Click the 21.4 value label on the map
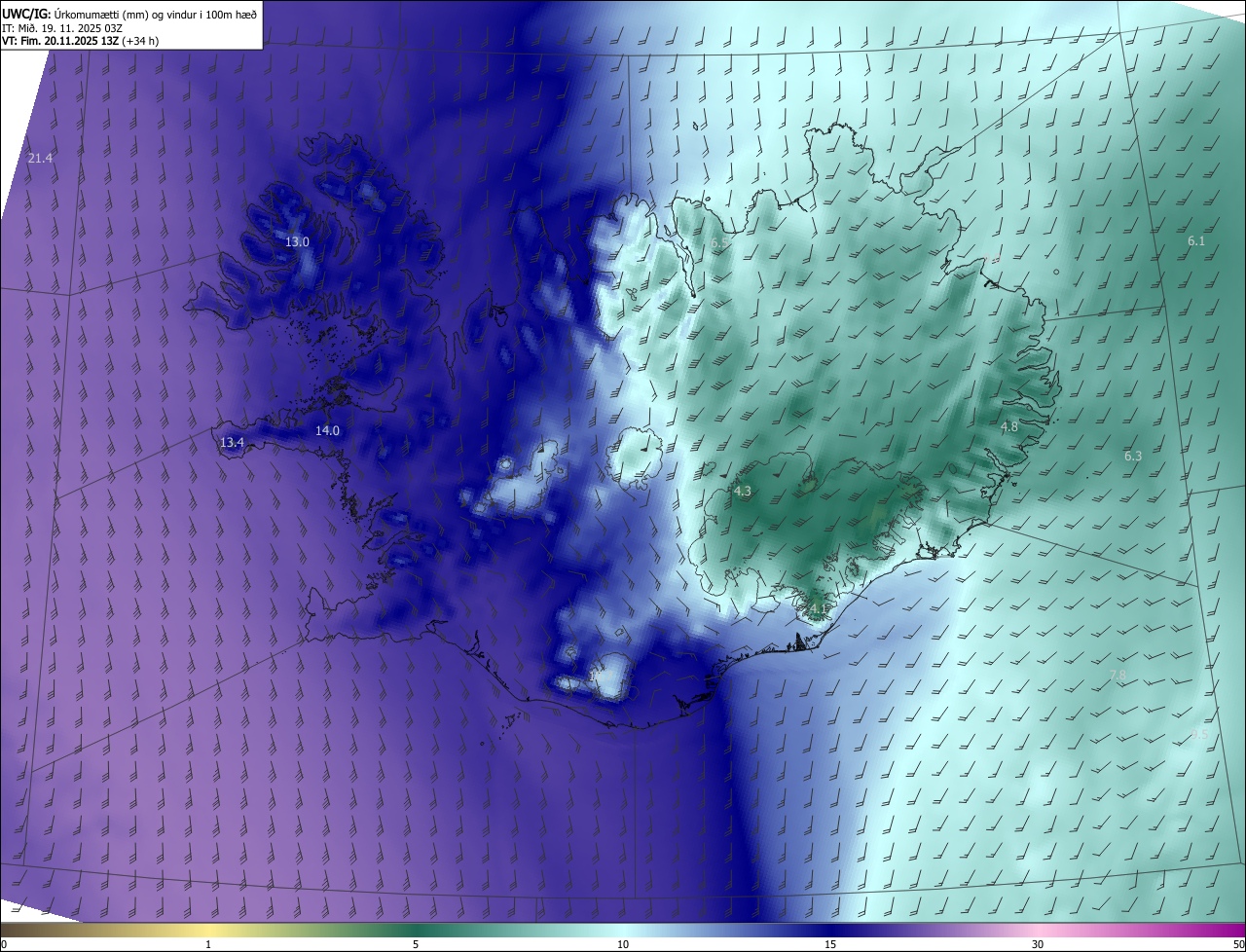This screenshot has height=952, width=1246. pos(40,158)
